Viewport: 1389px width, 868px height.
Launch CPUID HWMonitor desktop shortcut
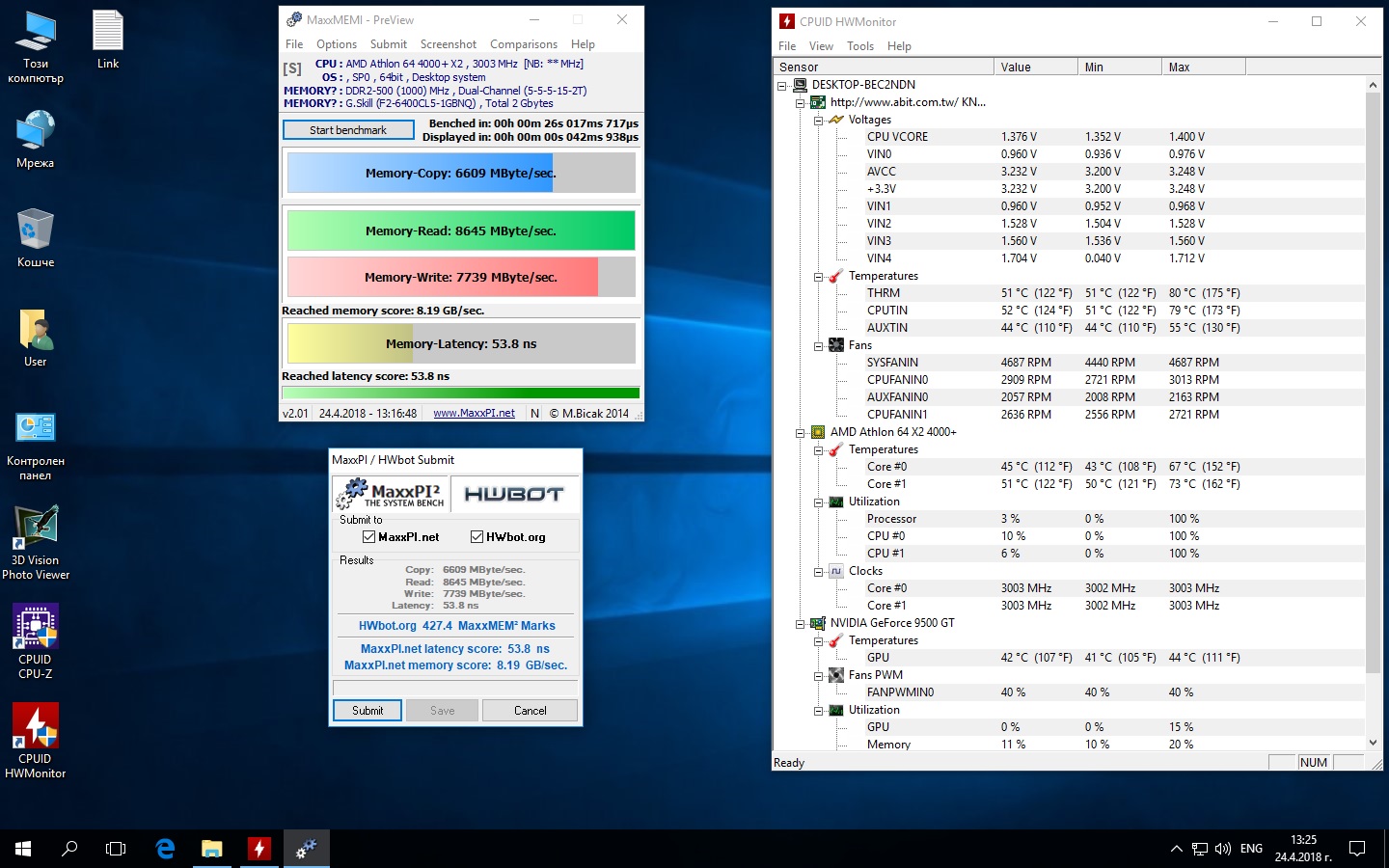pos(36,741)
